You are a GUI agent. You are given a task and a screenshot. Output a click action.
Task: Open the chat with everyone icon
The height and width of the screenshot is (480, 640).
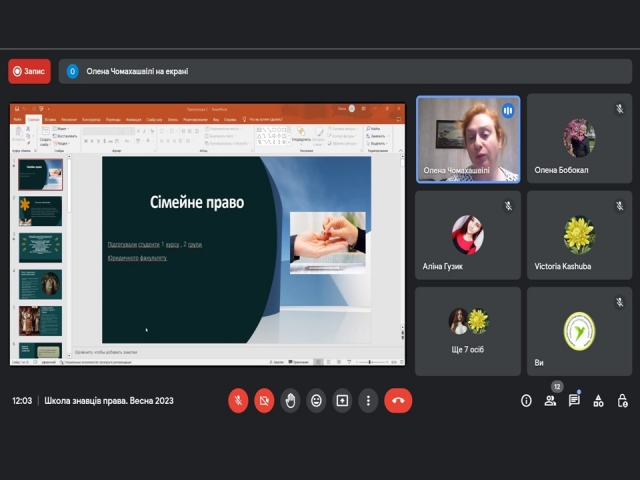[574, 401]
